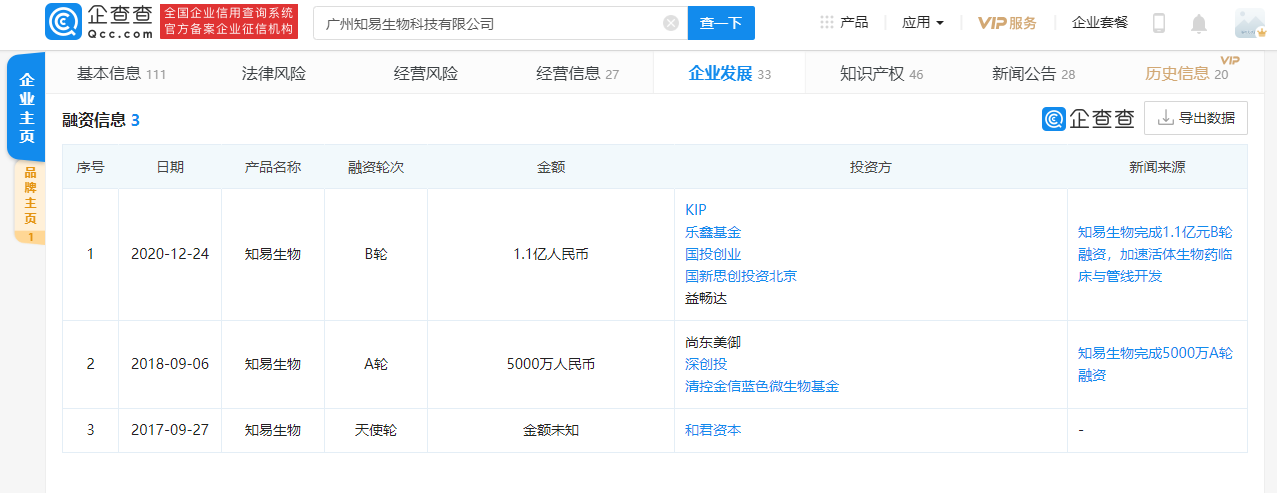
Task: Click the 天使轮 round cell
Action: click(x=376, y=430)
